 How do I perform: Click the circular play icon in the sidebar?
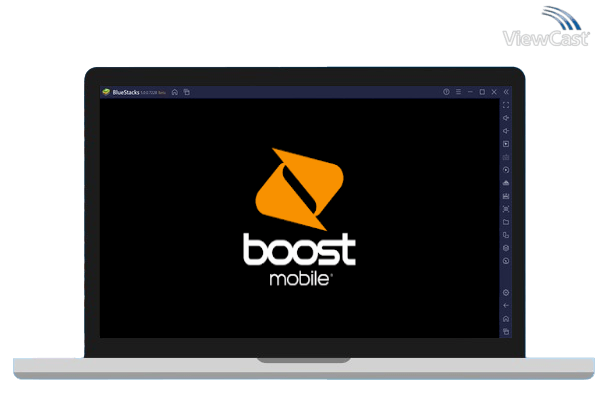coord(506,170)
